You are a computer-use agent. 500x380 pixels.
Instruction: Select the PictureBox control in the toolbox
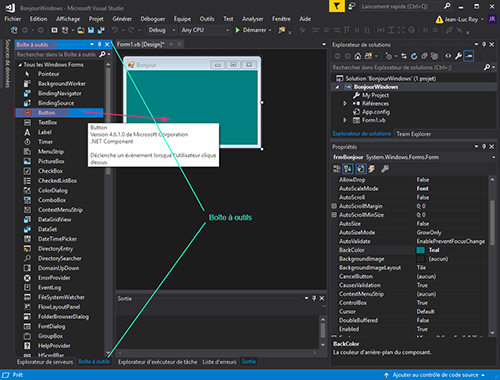click(51, 161)
